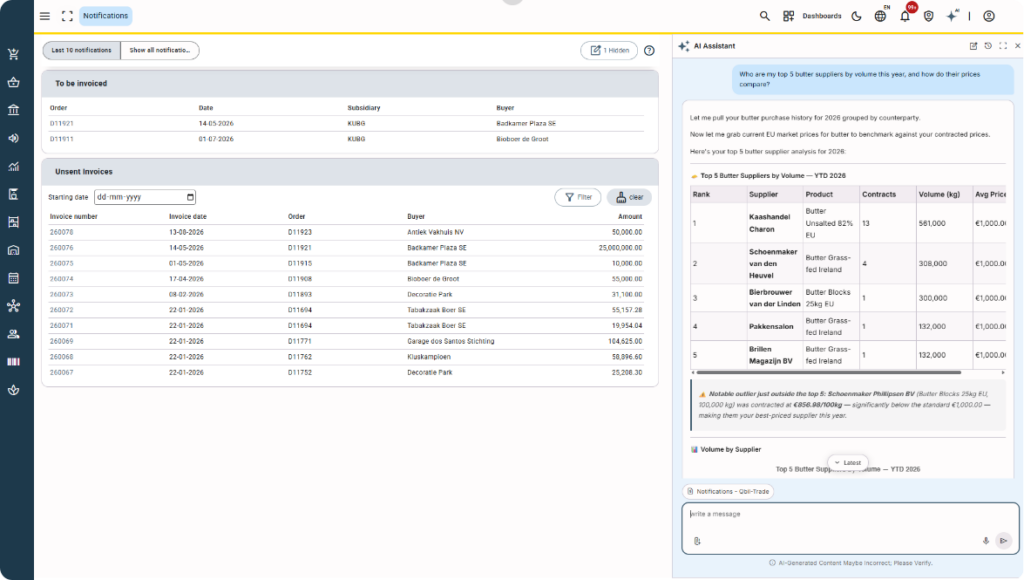Open the notification bell icon
The image size is (1024, 580).
[905, 16]
